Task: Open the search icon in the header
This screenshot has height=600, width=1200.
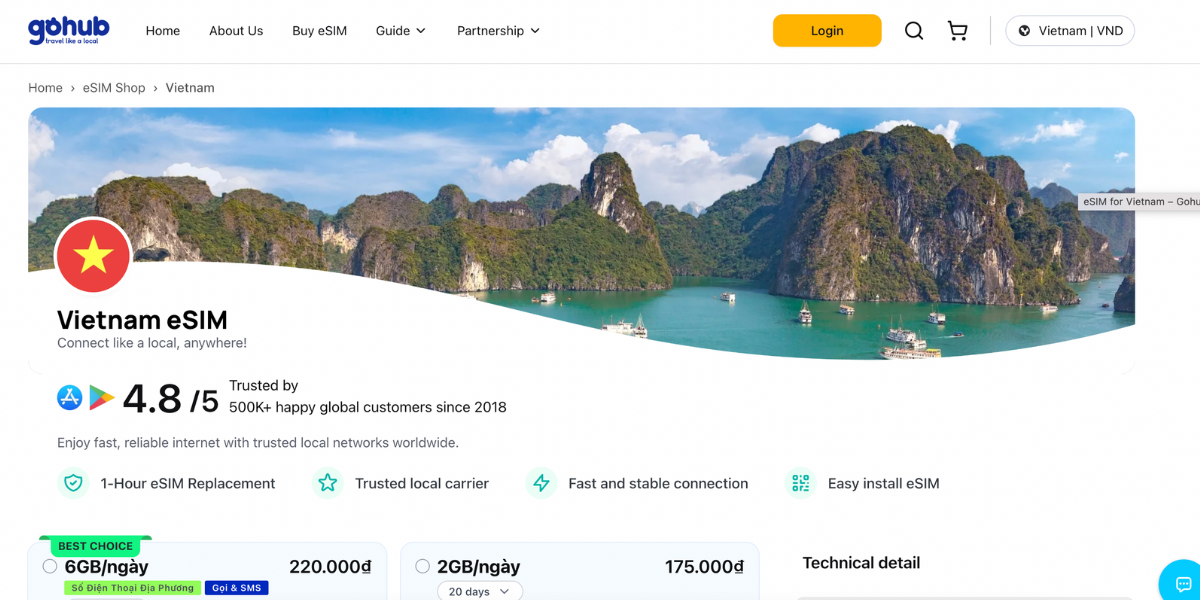Action: click(913, 30)
